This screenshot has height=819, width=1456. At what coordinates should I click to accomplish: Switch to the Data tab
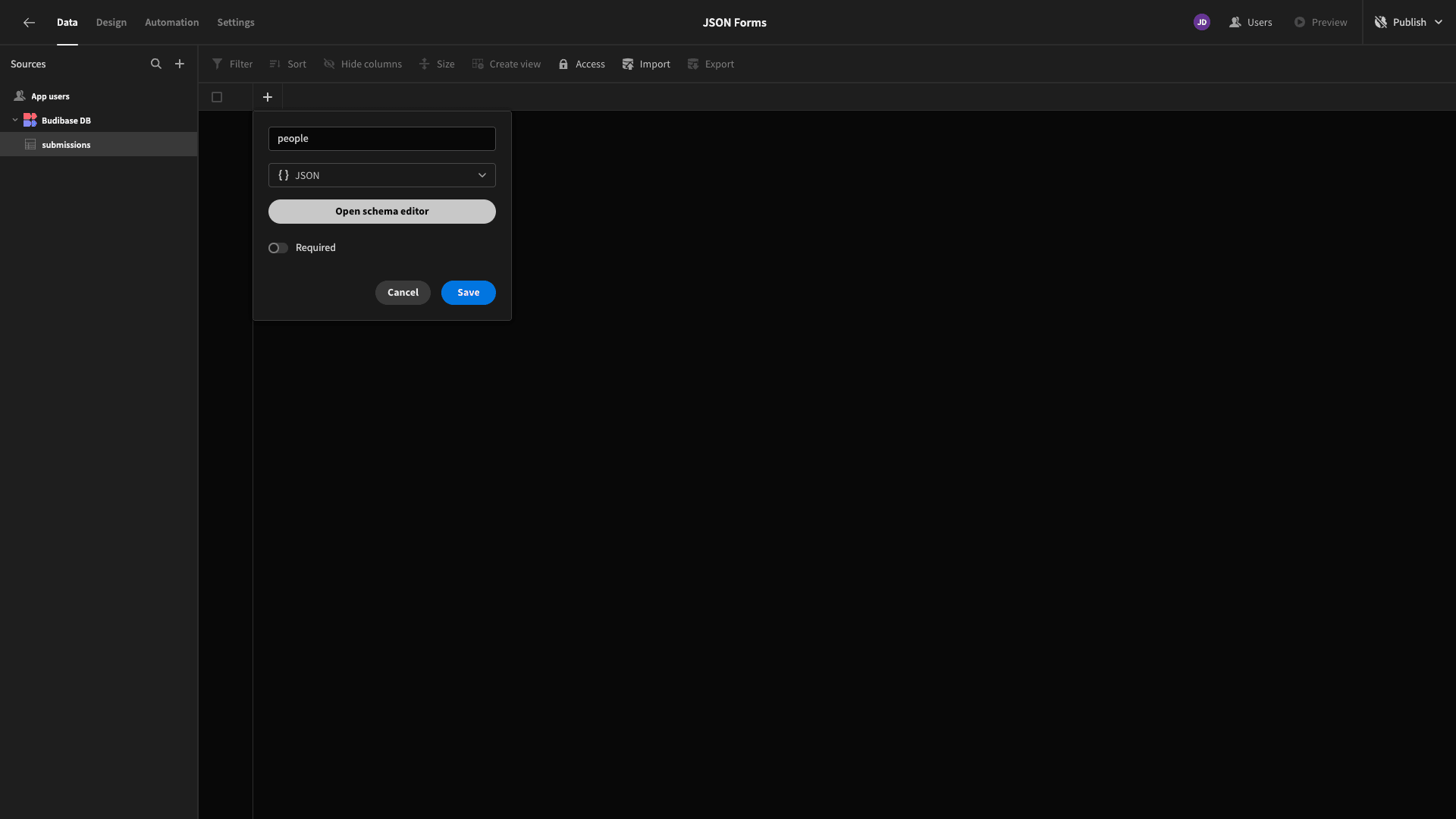67,23
